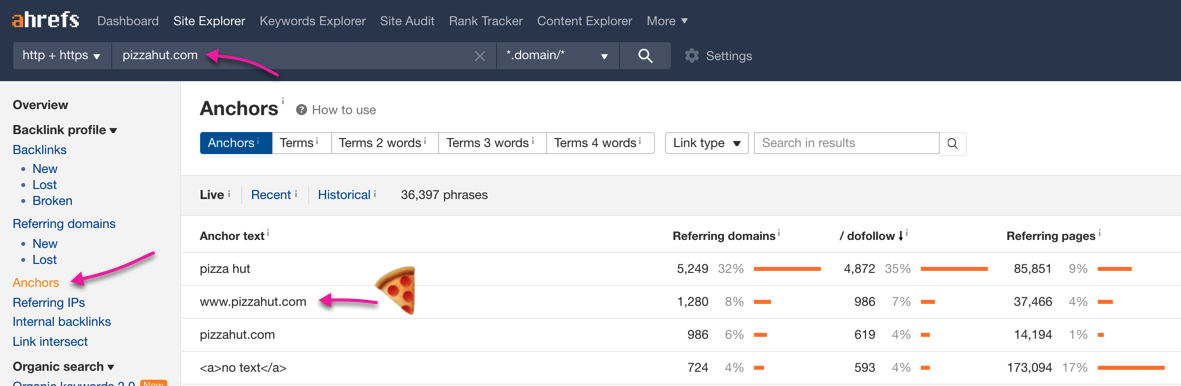
Task: Open the *.domain/* mode dropdown
Action: 558,56
